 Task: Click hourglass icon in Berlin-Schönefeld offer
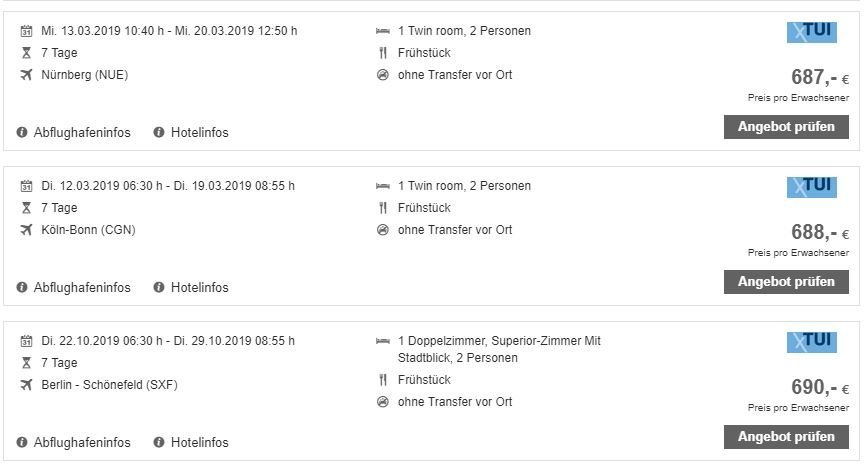point(26,363)
